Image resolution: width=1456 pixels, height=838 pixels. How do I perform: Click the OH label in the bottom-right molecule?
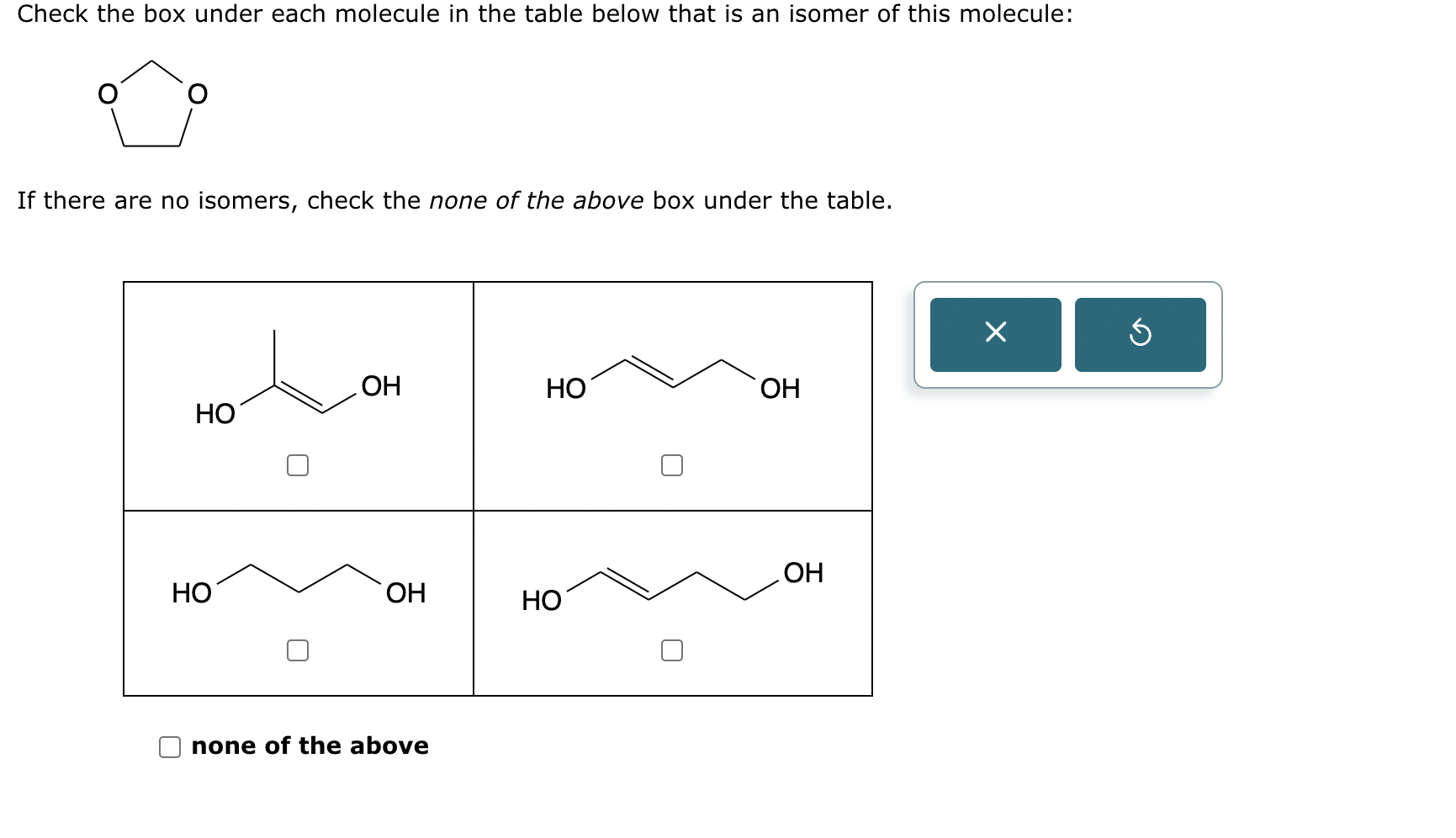click(804, 574)
